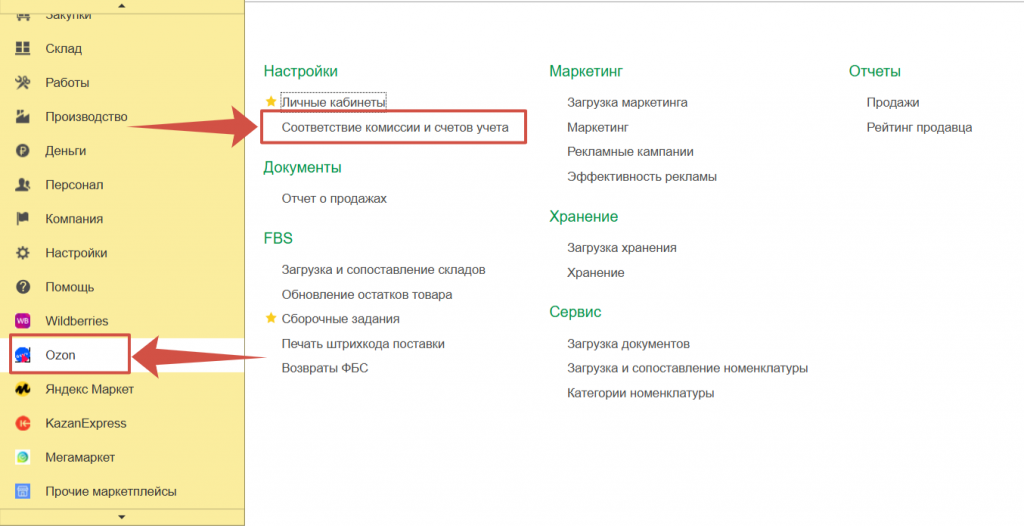Open the Склад section

pos(63,49)
